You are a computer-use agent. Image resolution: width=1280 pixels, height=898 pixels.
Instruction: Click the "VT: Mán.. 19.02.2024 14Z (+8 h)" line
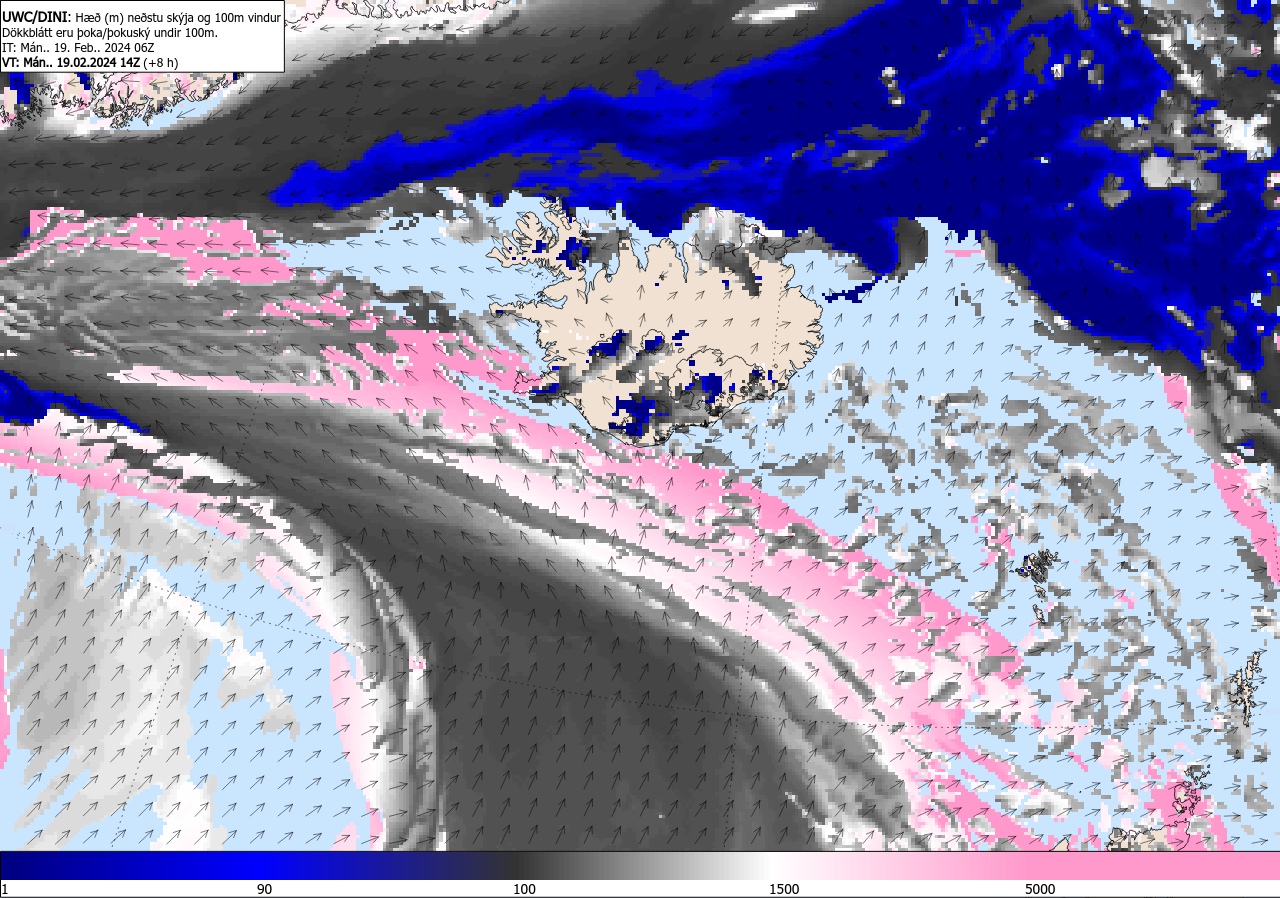coord(90,62)
